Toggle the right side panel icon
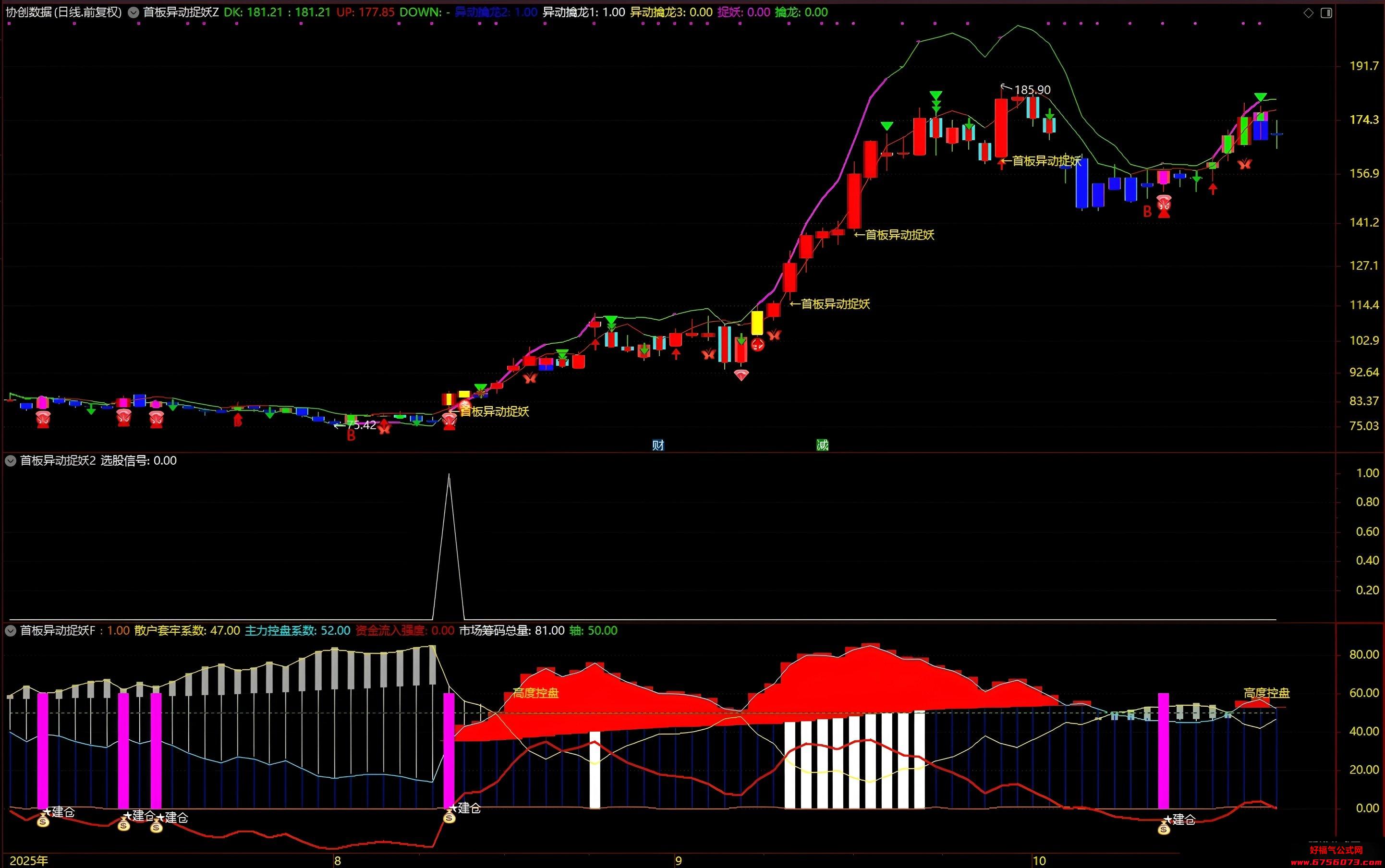 (1326, 12)
